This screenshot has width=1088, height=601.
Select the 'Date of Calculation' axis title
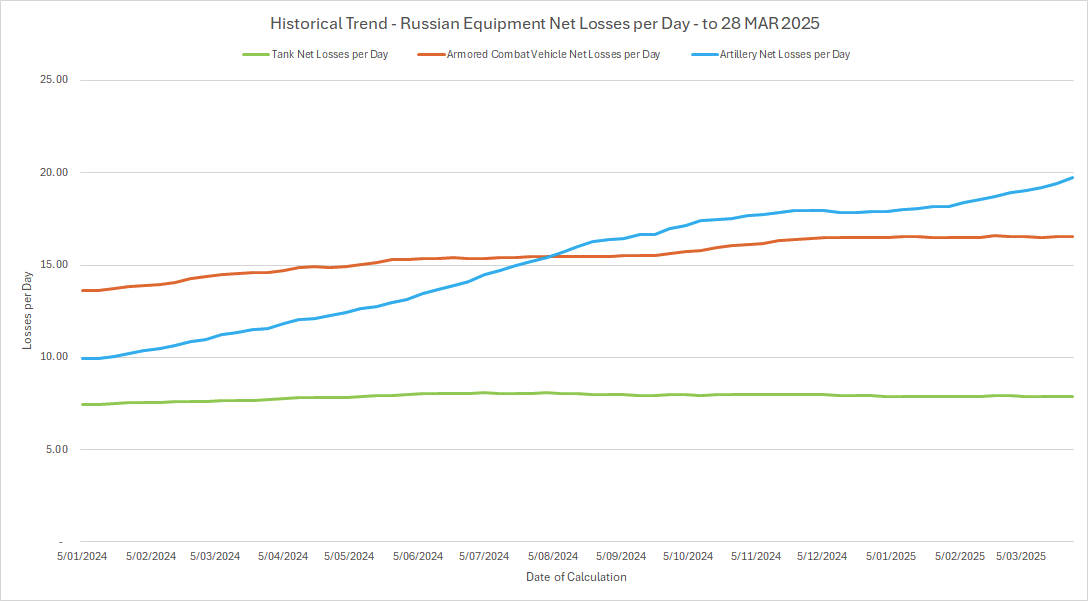pos(576,577)
